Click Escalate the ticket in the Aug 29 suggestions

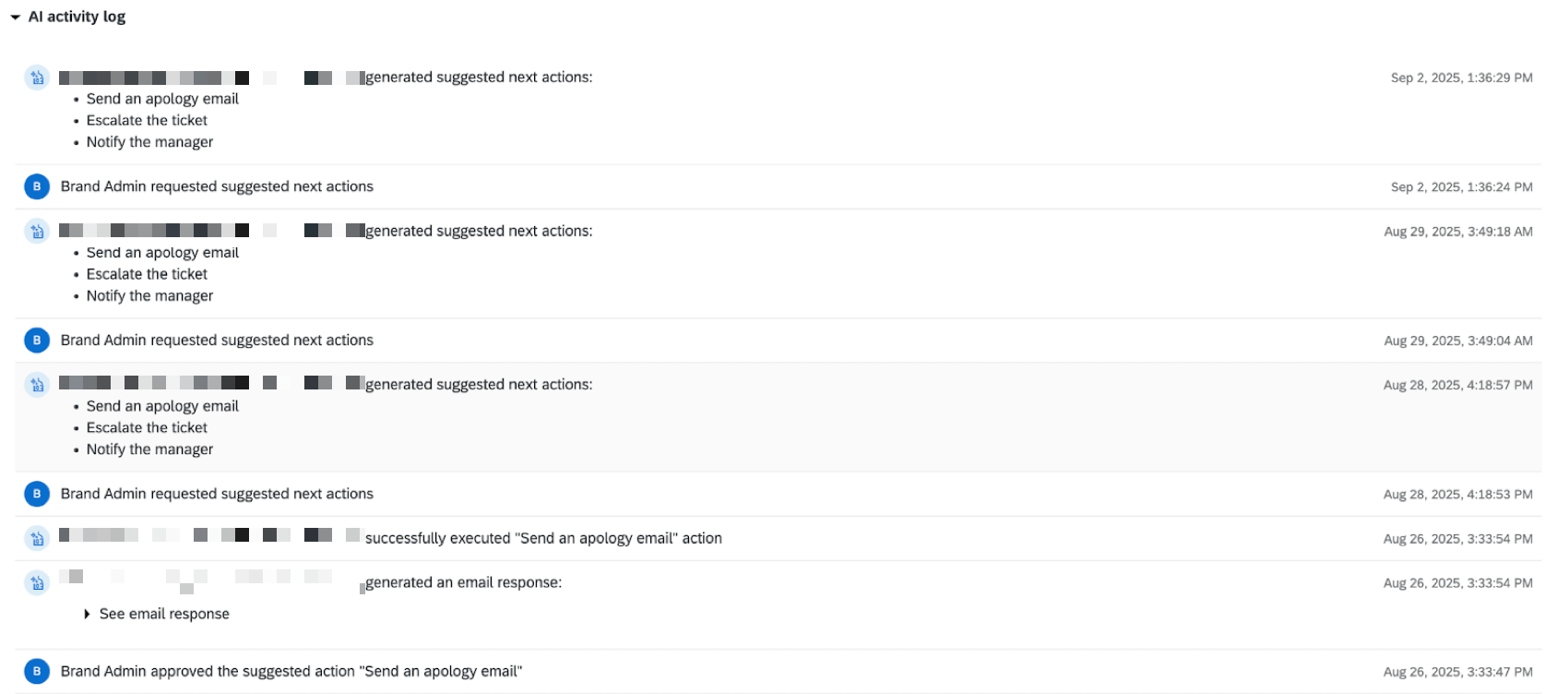pos(147,274)
